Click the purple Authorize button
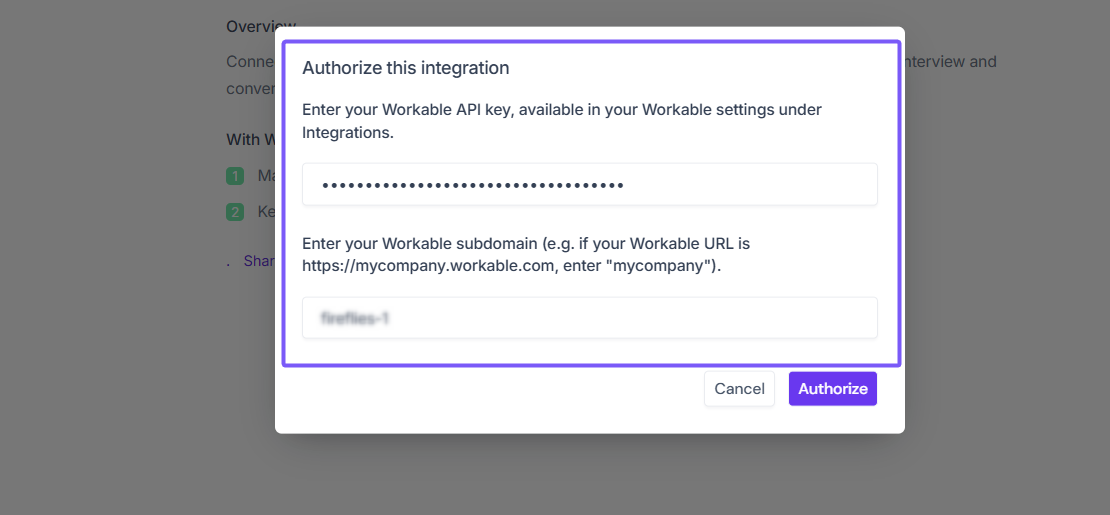Image resolution: width=1110 pixels, height=515 pixels. click(832, 389)
